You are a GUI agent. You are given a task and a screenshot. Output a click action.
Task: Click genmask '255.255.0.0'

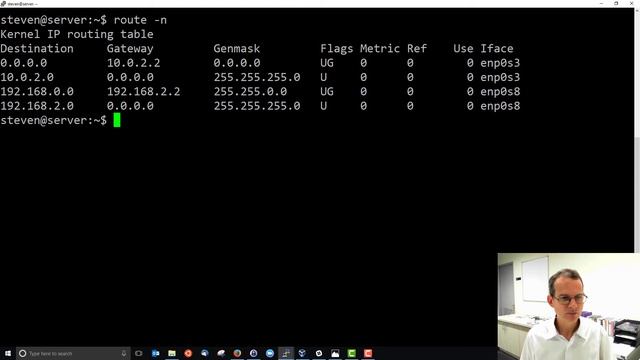coord(250,91)
